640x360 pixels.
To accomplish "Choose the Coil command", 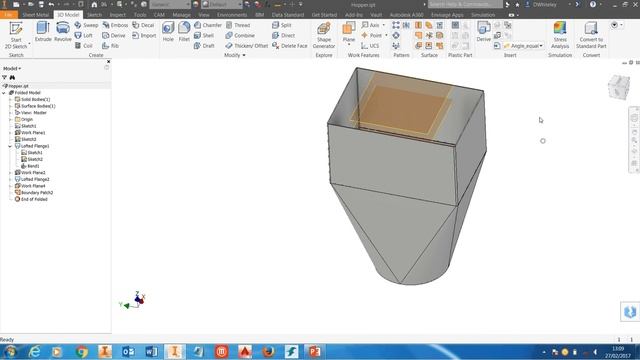I will (x=84, y=46).
